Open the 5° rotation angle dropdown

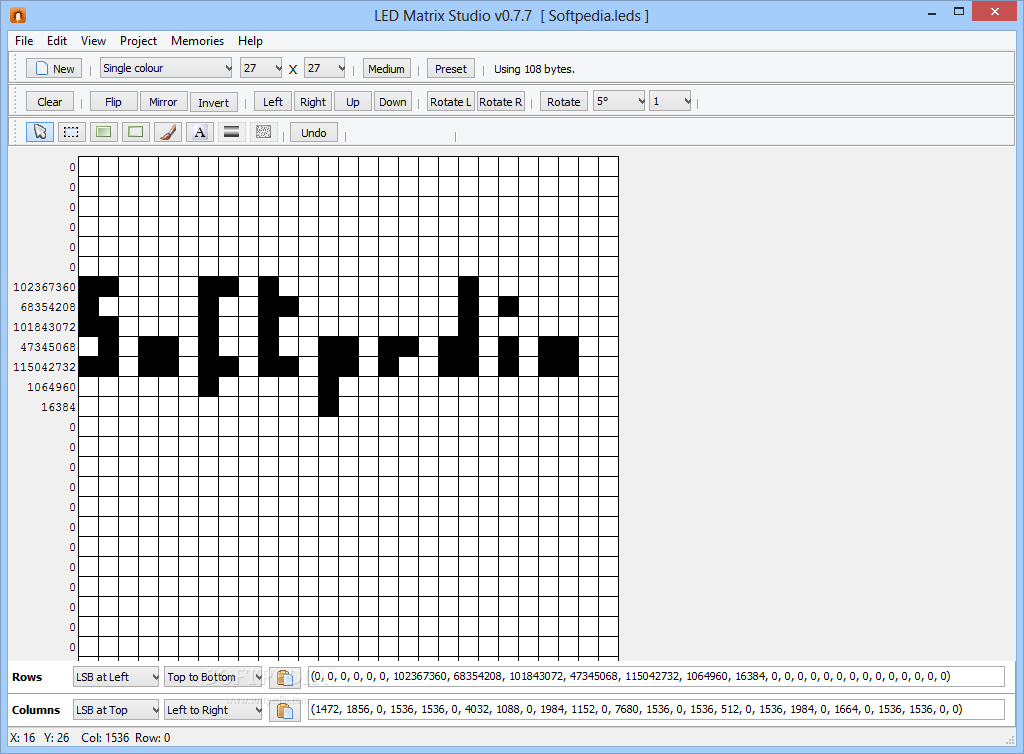pyautogui.click(x=619, y=101)
